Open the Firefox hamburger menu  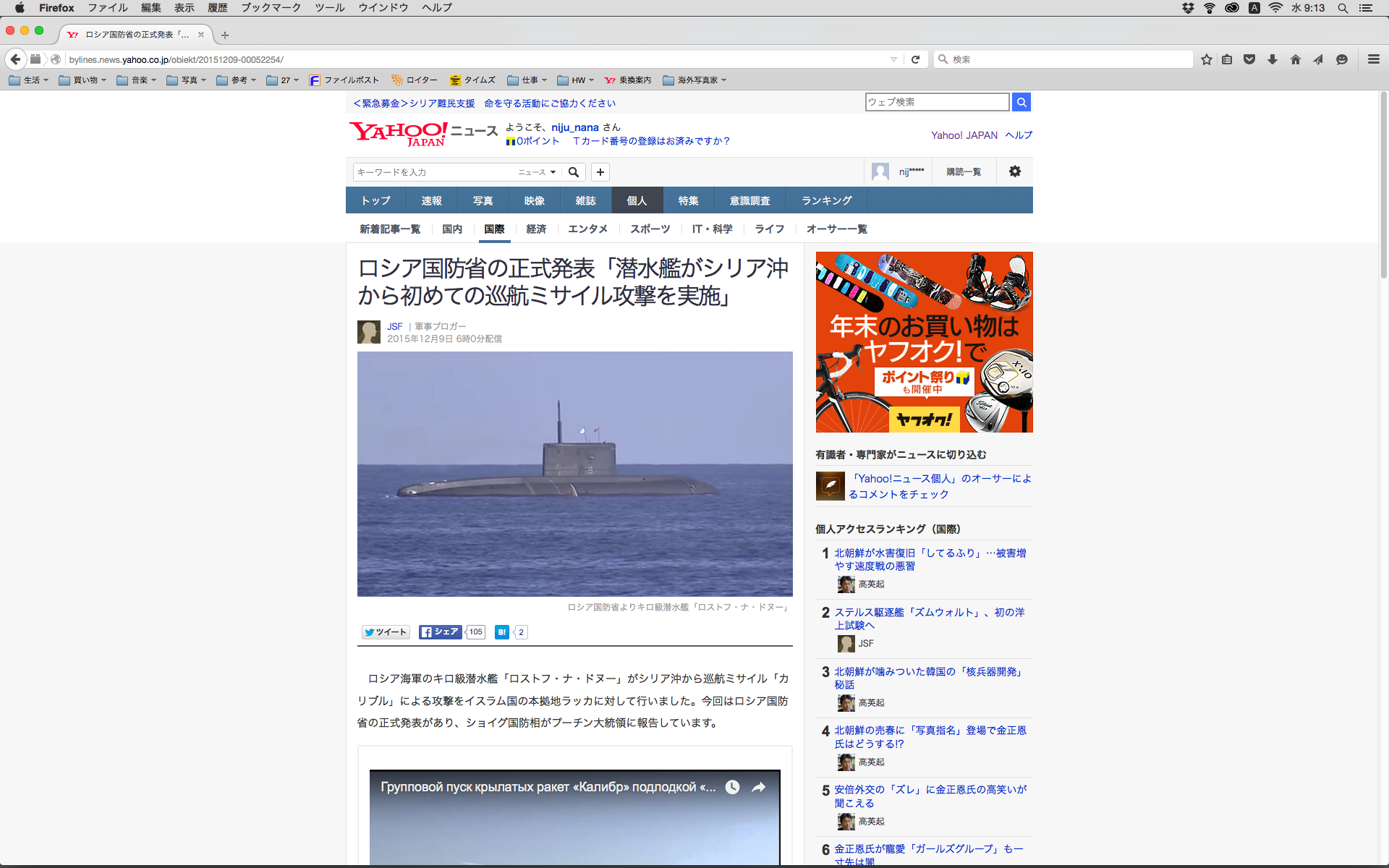pyautogui.click(x=1373, y=59)
